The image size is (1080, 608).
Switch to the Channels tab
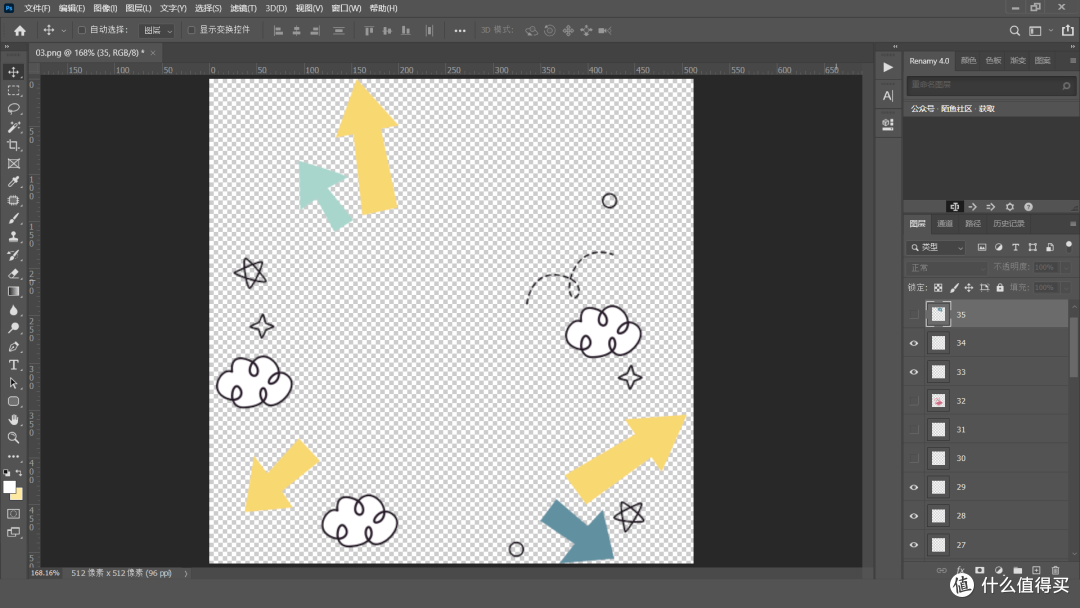pos(945,224)
